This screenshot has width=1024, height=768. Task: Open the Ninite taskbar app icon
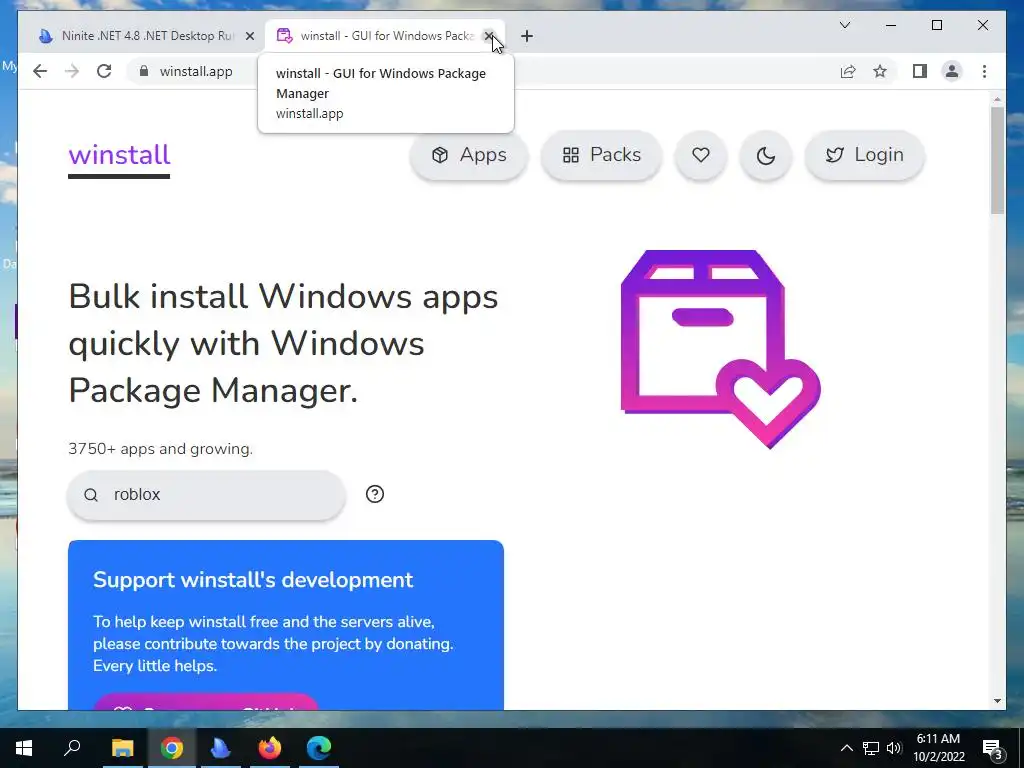click(221, 748)
